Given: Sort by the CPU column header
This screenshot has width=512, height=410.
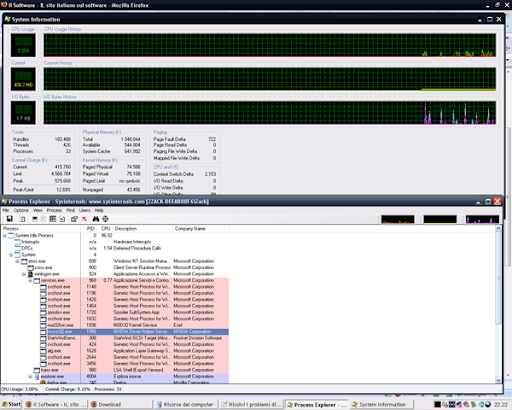Looking at the screenshot, I should (105, 229).
